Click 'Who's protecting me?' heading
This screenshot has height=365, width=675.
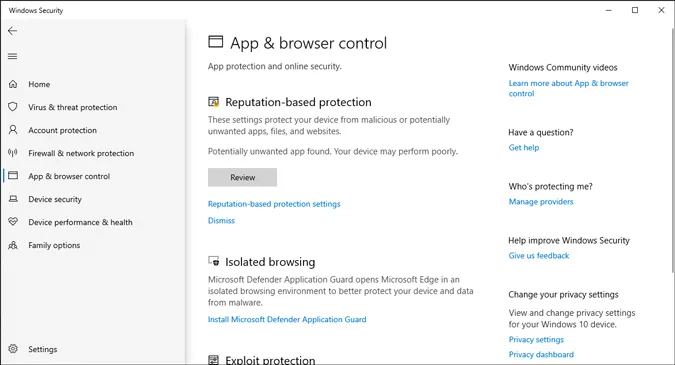(x=550, y=186)
